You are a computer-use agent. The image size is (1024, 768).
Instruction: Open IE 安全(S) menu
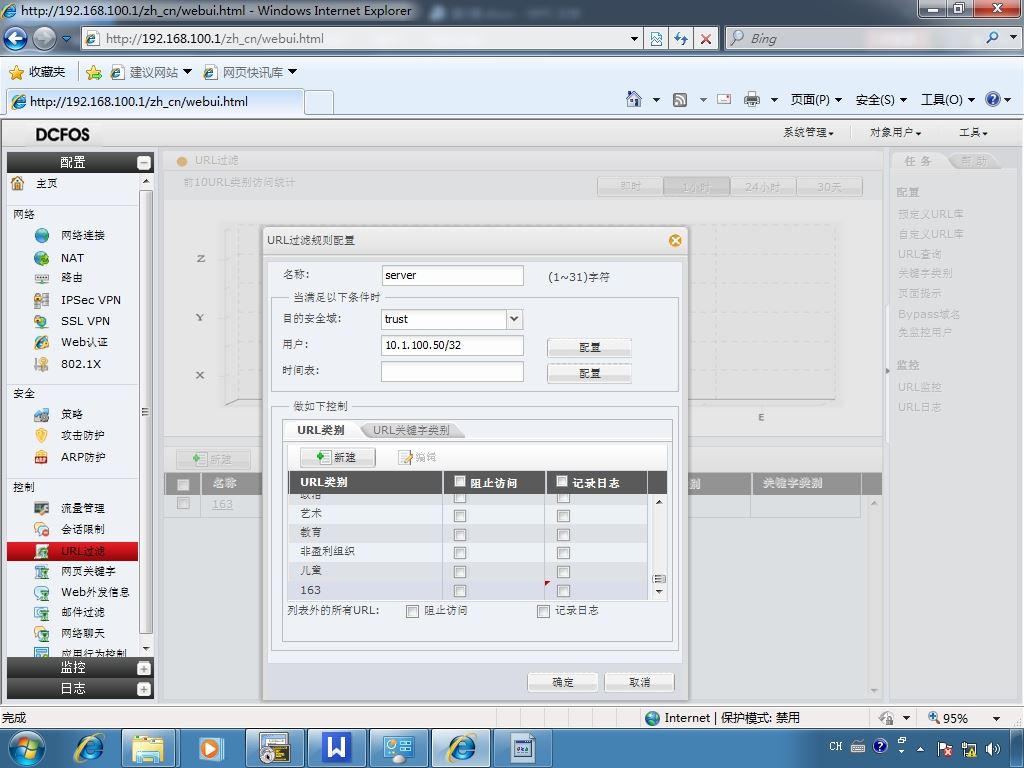(x=881, y=100)
